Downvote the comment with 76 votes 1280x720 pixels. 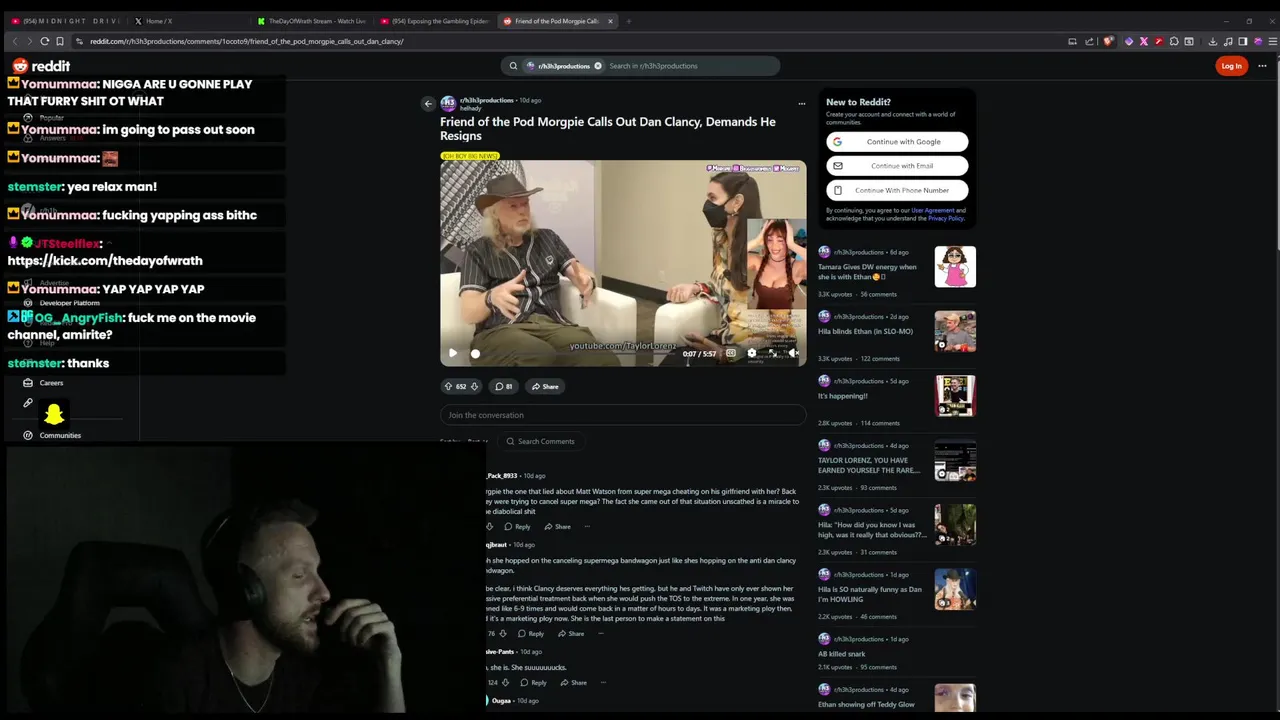pyautogui.click(x=502, y=633)
